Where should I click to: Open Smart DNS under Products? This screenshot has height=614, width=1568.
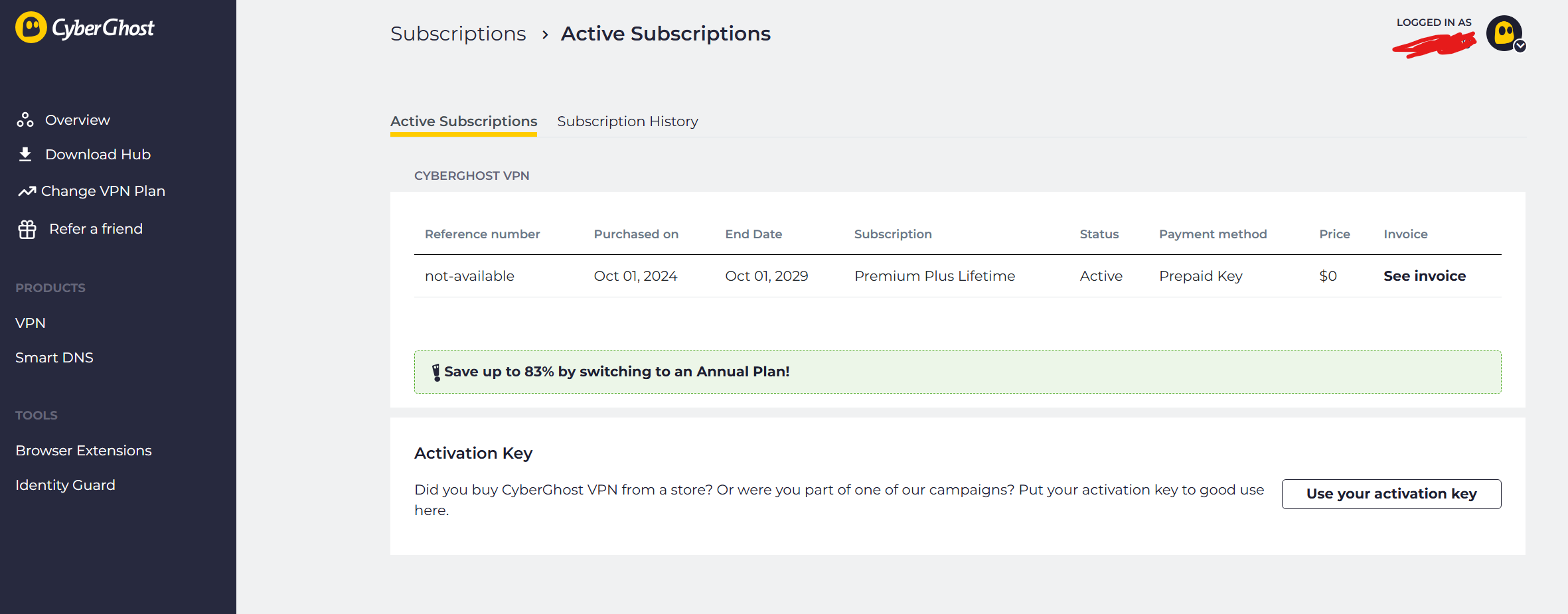click(54, 358)
